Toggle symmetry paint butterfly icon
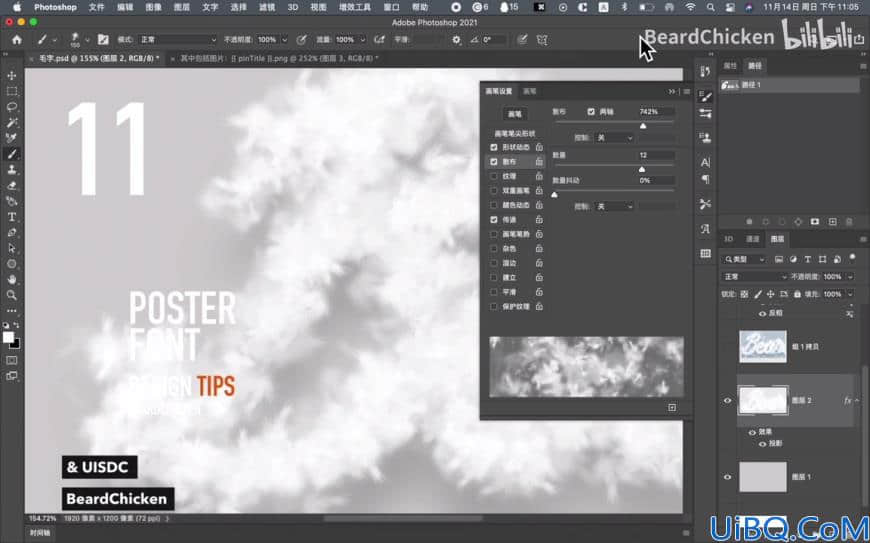870x543 pixels. (x=542, y=40)
